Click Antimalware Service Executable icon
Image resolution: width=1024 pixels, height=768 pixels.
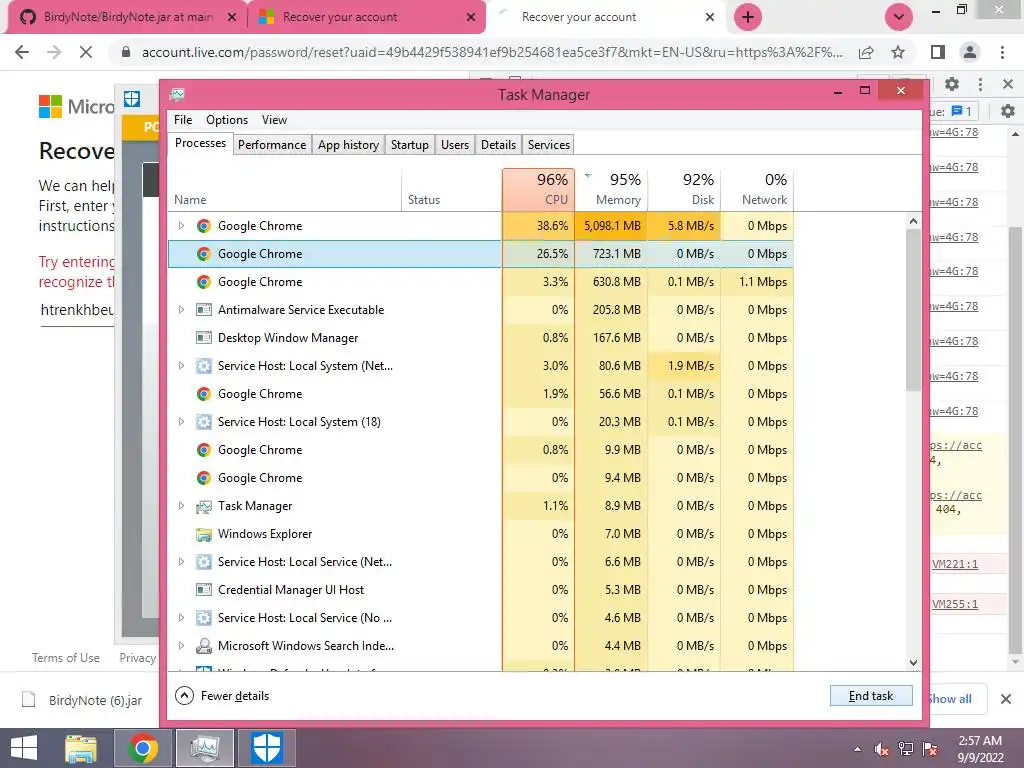tap(204, 310)
